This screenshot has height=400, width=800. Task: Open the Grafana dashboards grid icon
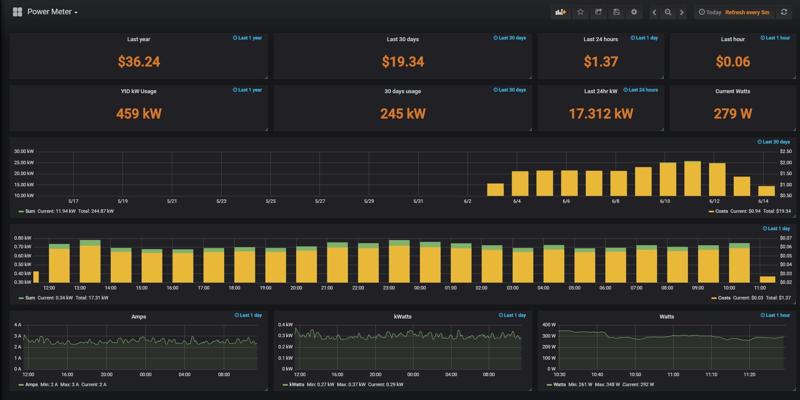[17, 12]
